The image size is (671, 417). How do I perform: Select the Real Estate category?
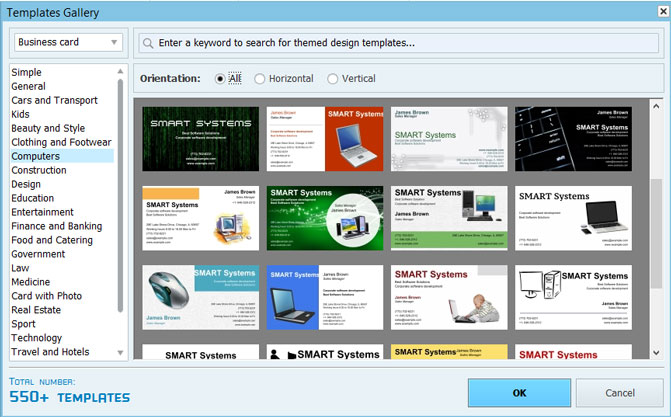coord(36,310)
